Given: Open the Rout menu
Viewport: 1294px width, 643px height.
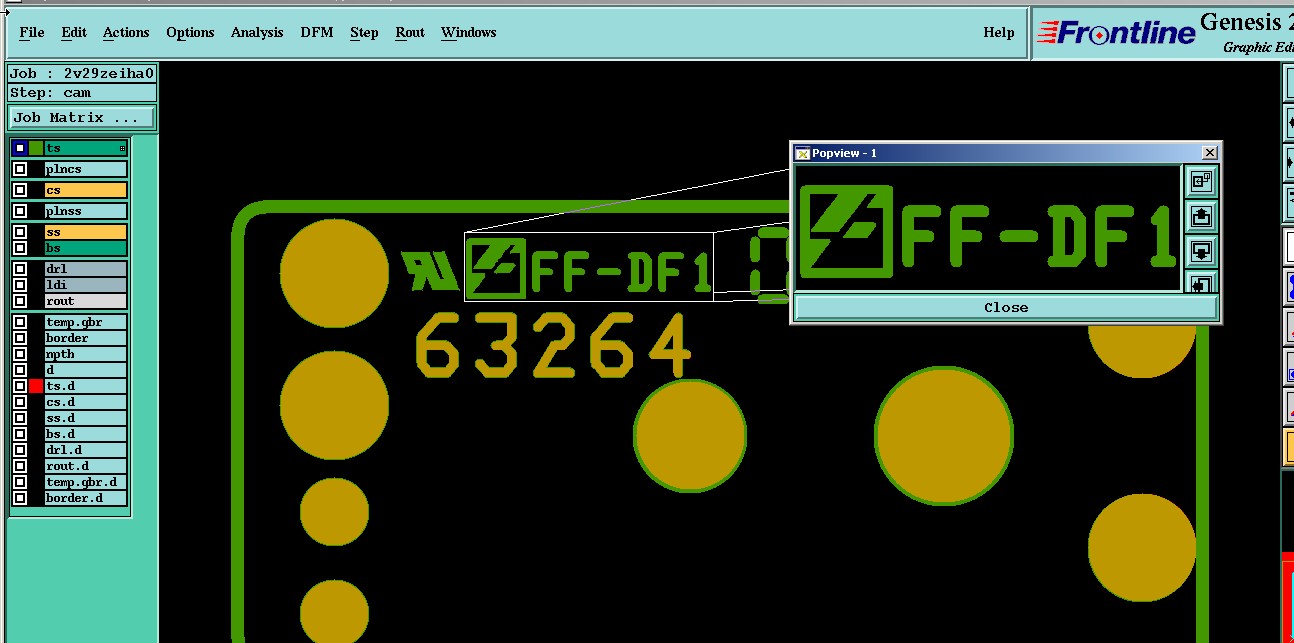Looking at the screenshot, I should pos(410,33).
